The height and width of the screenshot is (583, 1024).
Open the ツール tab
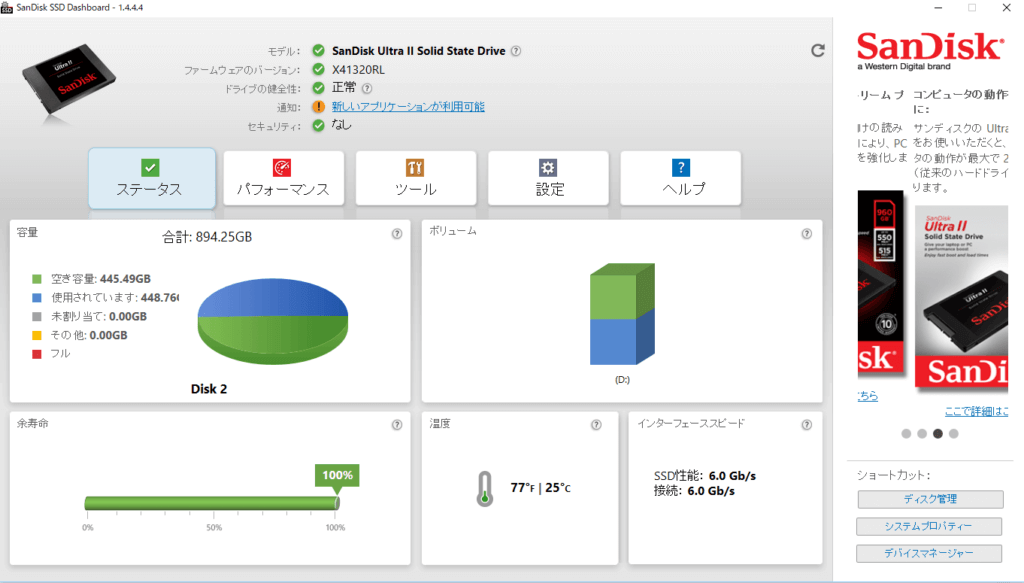tap(416, 178)
